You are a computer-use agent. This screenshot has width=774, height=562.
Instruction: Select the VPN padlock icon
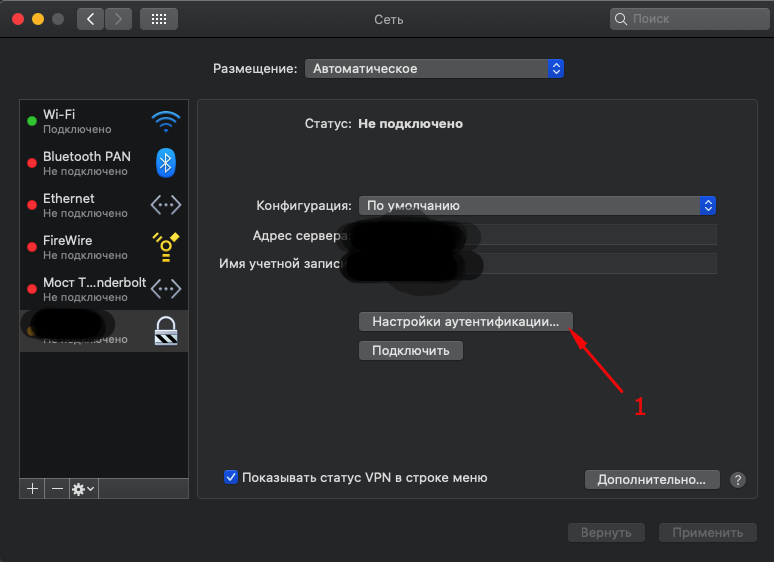(x=165, y=331)
